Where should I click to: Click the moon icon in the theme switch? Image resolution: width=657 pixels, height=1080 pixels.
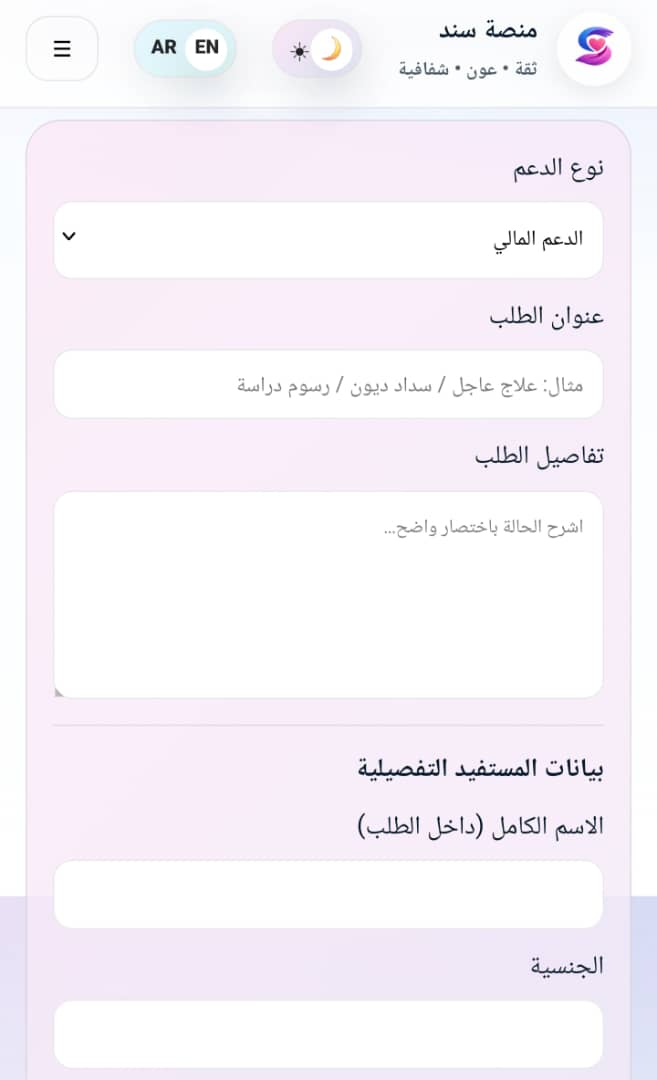tap(332, 48)
